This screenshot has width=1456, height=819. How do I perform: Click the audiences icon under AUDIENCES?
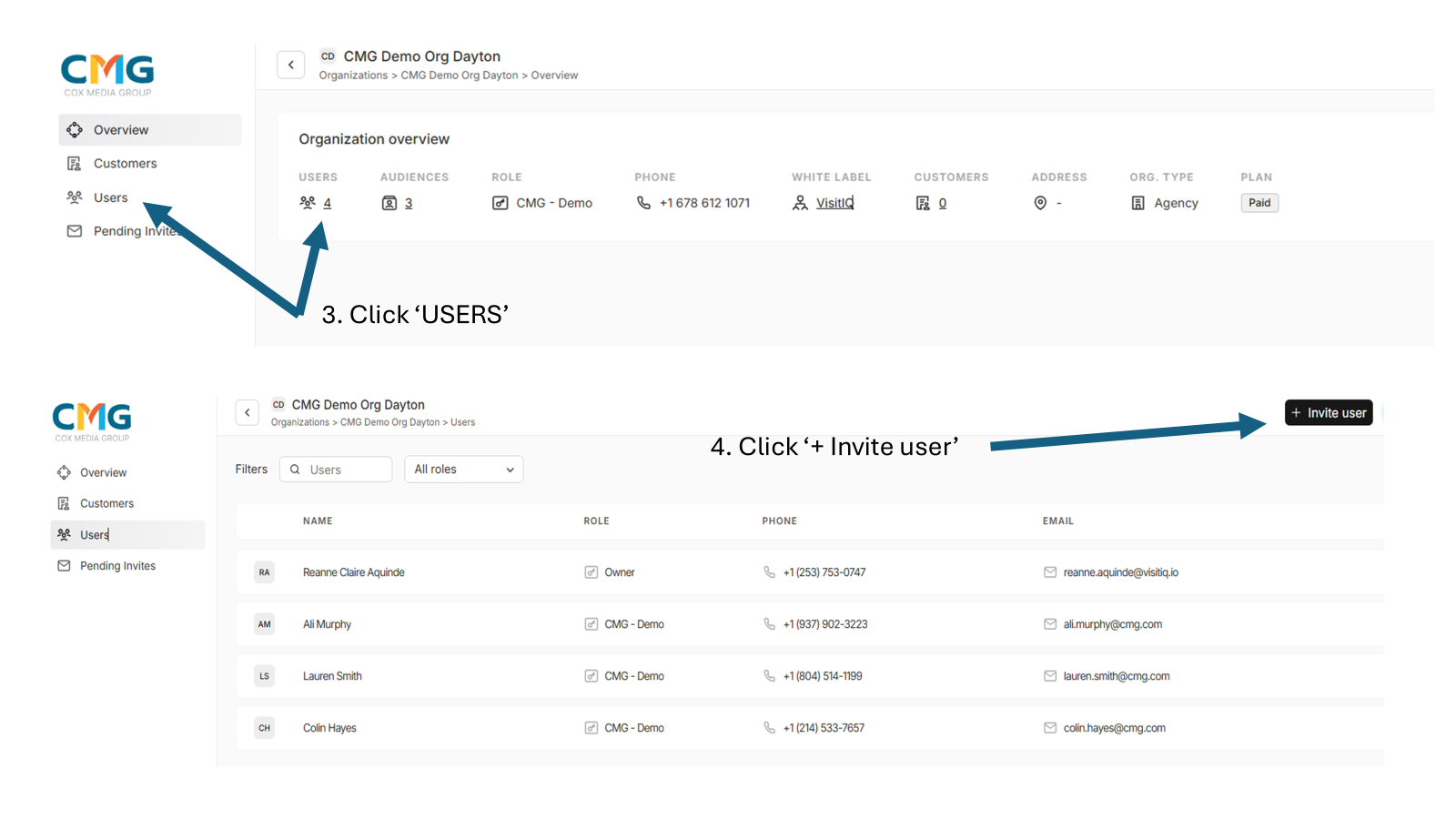coord(389,203)
